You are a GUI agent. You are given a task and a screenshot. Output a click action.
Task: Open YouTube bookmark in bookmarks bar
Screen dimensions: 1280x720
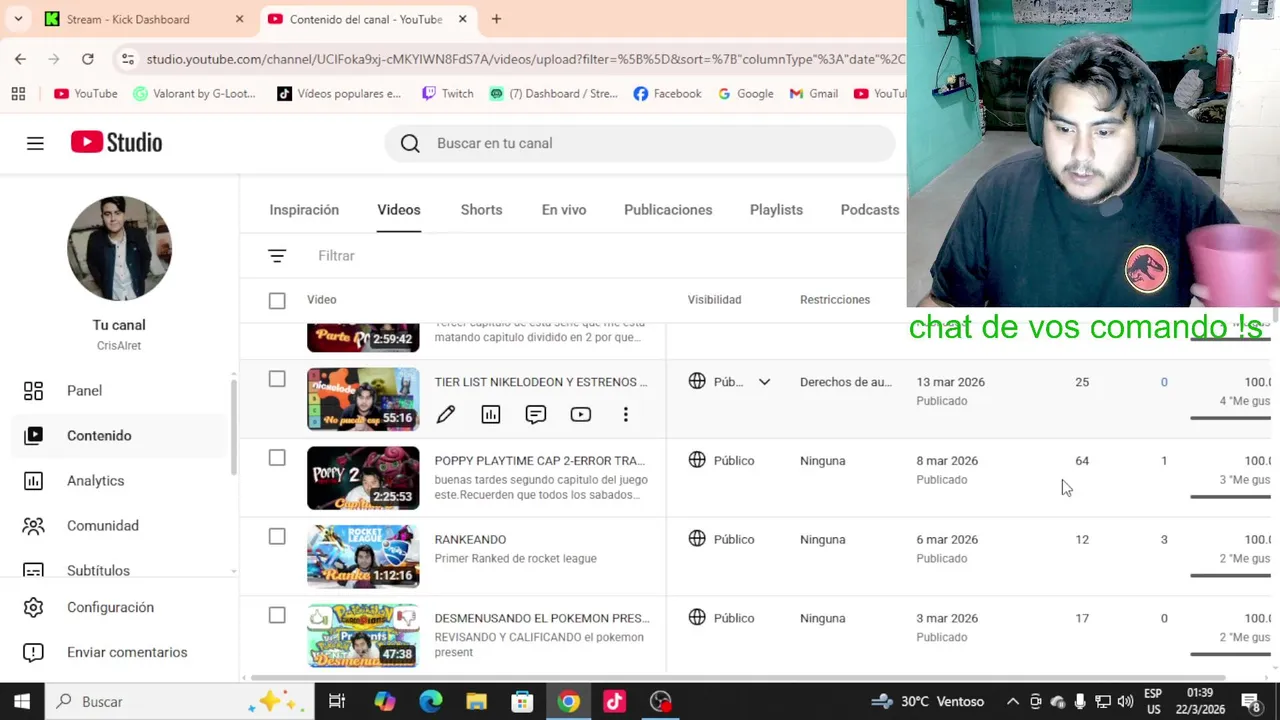click(x=86, y=93)
